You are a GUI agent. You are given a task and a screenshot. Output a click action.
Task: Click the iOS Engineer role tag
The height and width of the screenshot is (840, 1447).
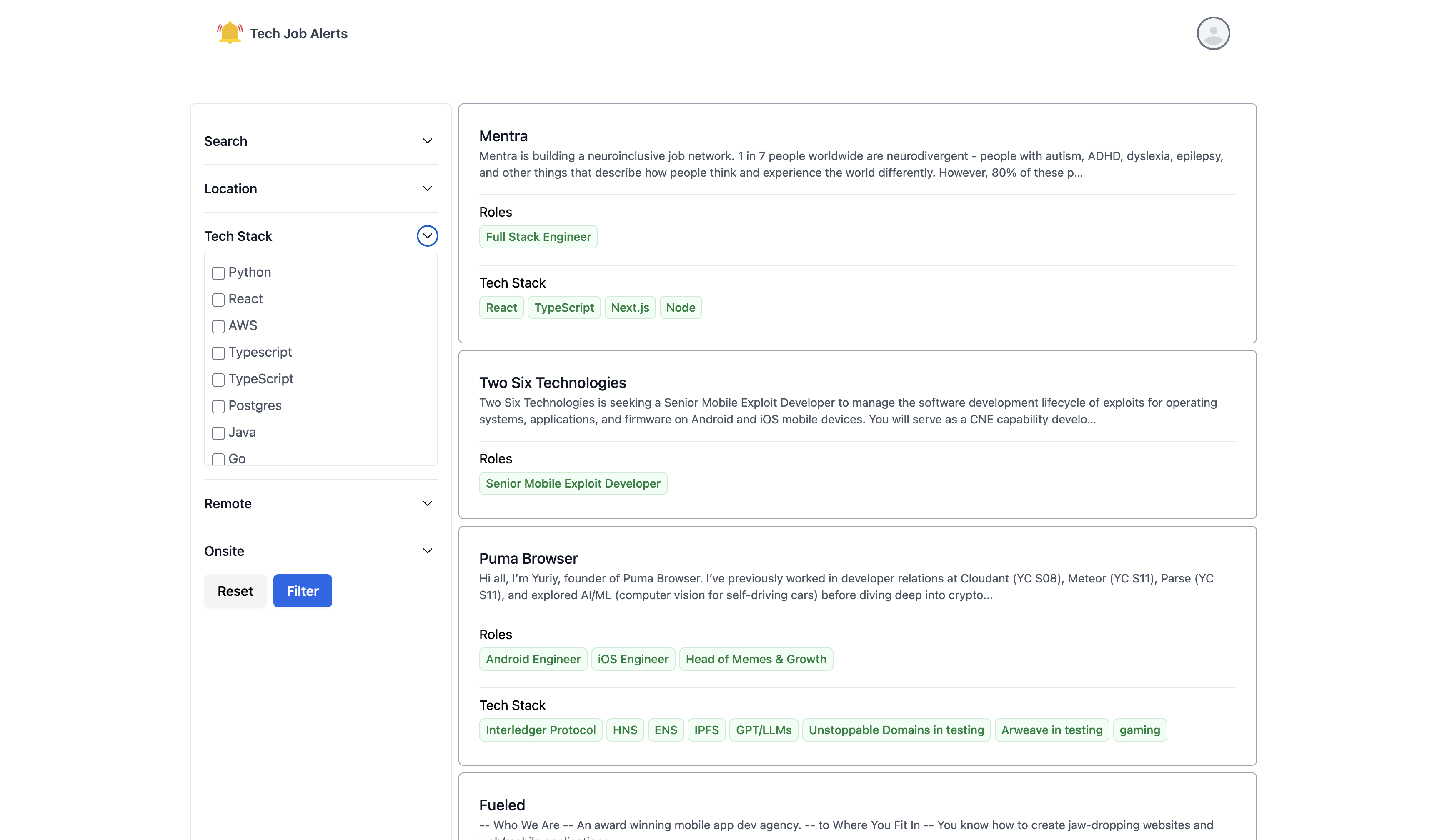tap(633, 659)
